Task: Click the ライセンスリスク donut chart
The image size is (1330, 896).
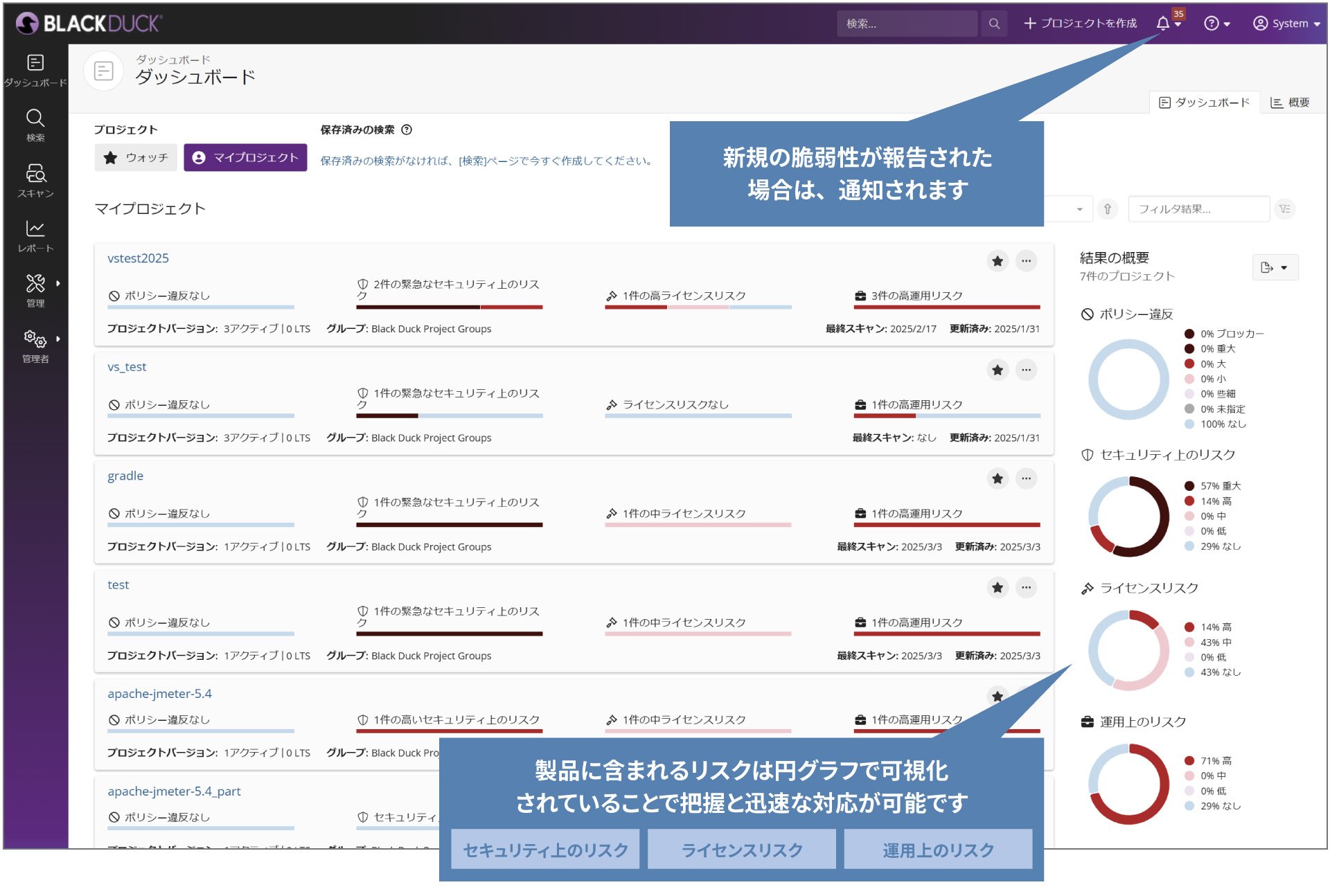Action: tap(1128, 650)
